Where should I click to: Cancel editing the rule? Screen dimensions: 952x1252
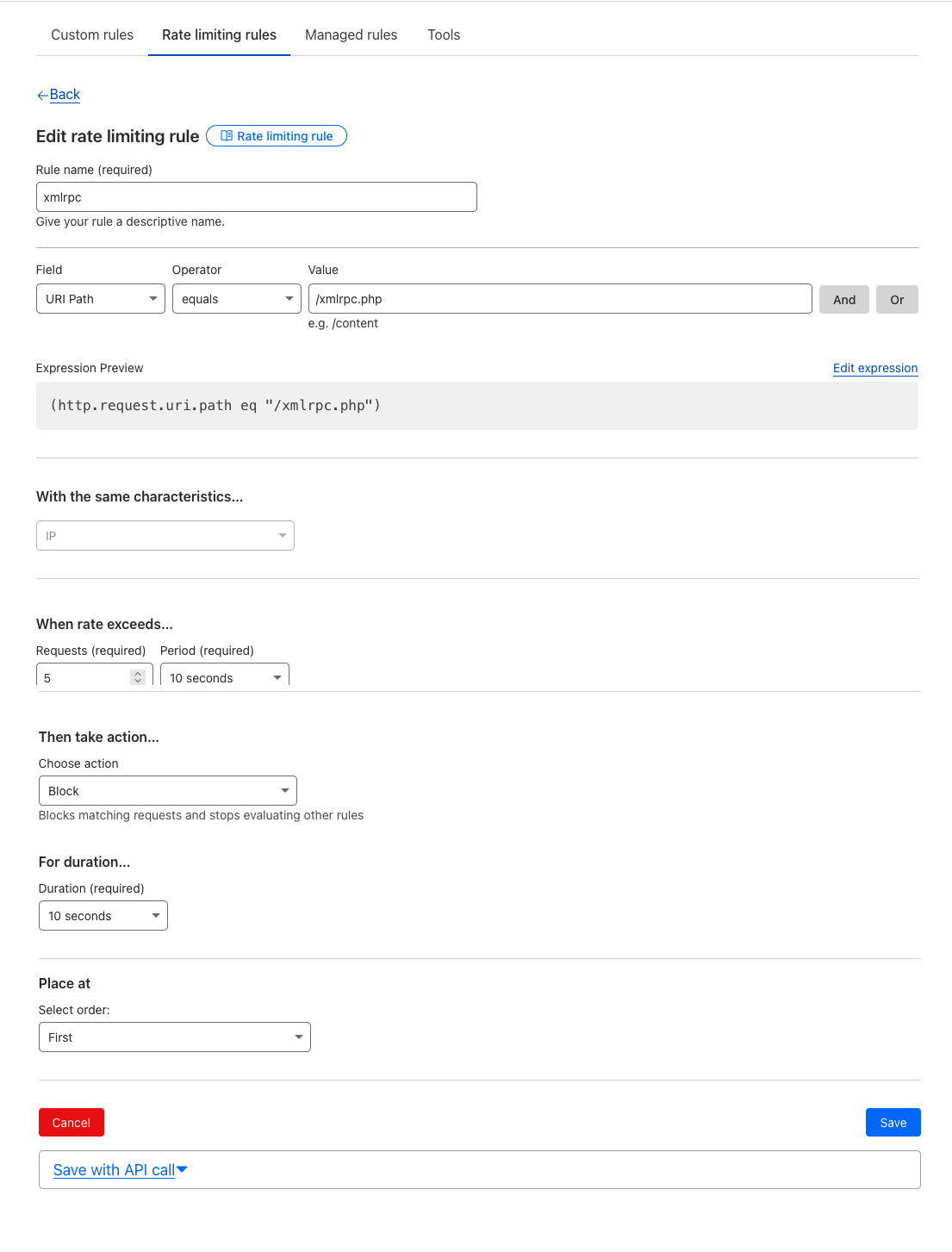coord(72,1123)
